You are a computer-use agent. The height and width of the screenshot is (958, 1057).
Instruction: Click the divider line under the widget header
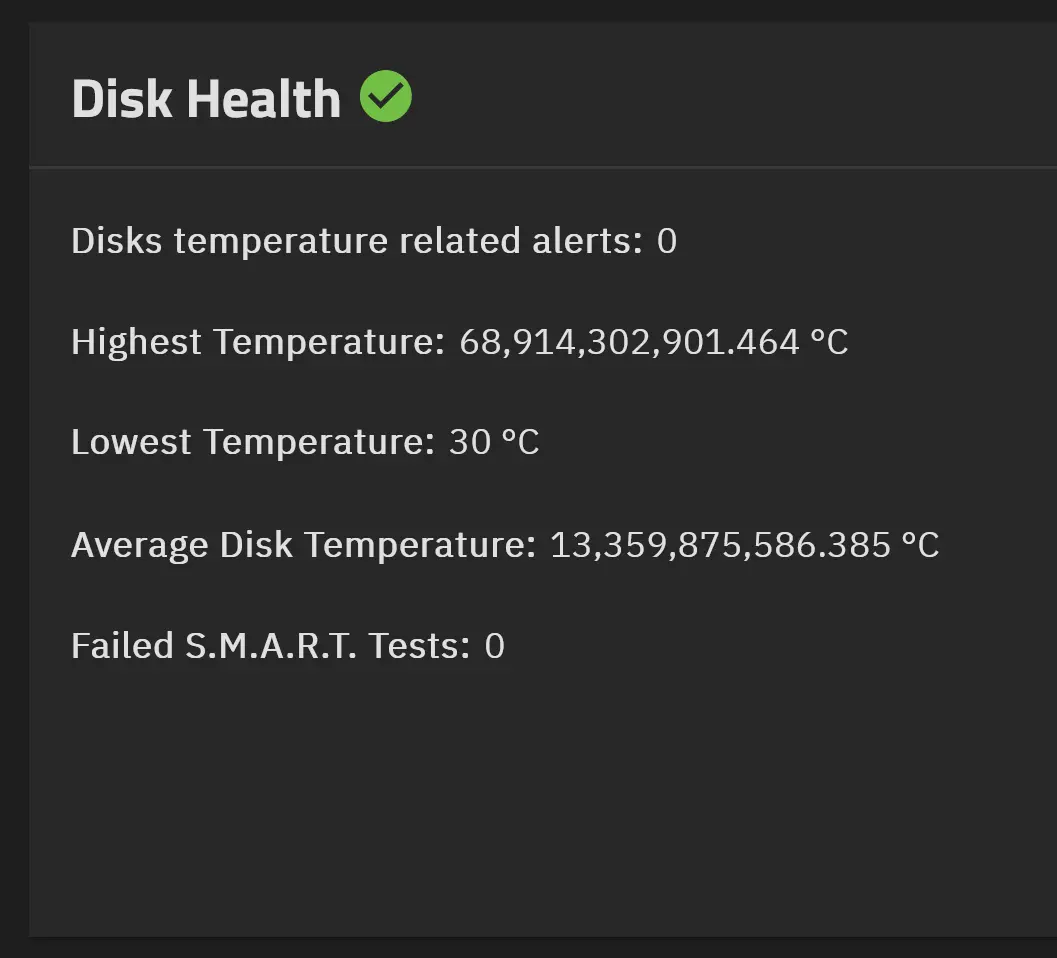coord(543,167)
